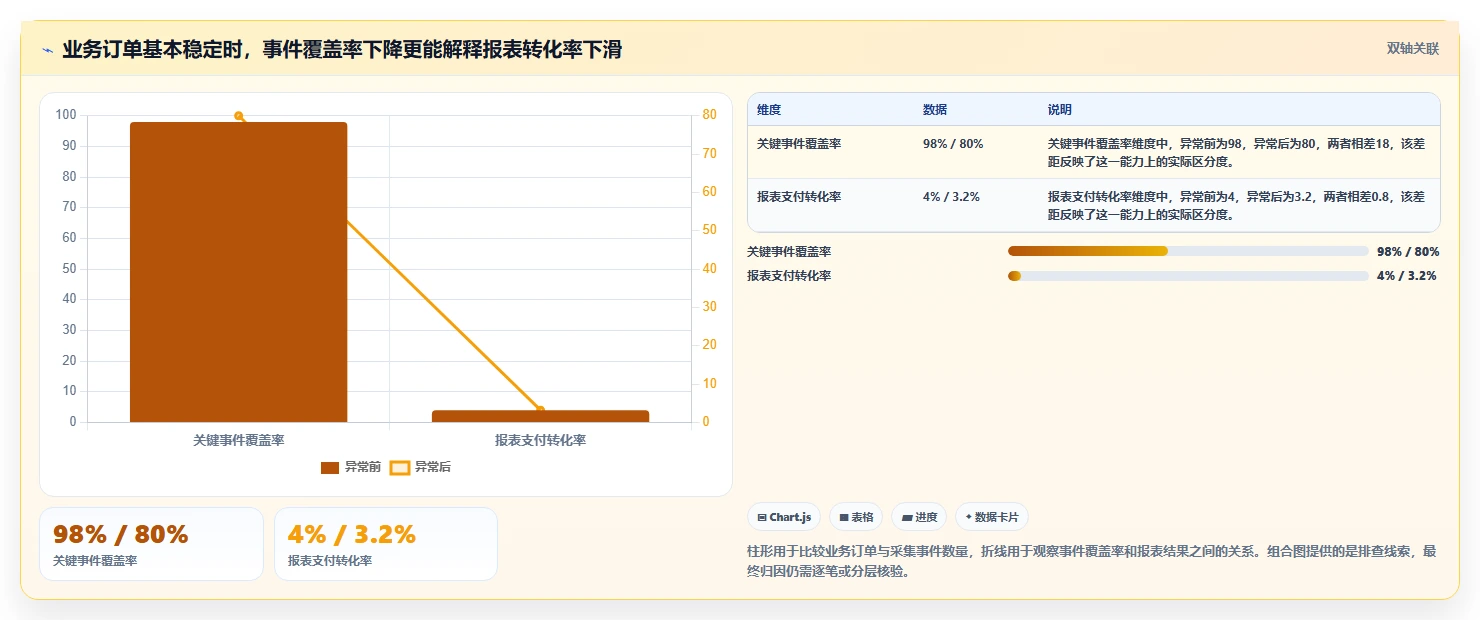The image size is (1480, 620).
Task: Click the 异常前 legend brown color box
Action: [330, 468]
